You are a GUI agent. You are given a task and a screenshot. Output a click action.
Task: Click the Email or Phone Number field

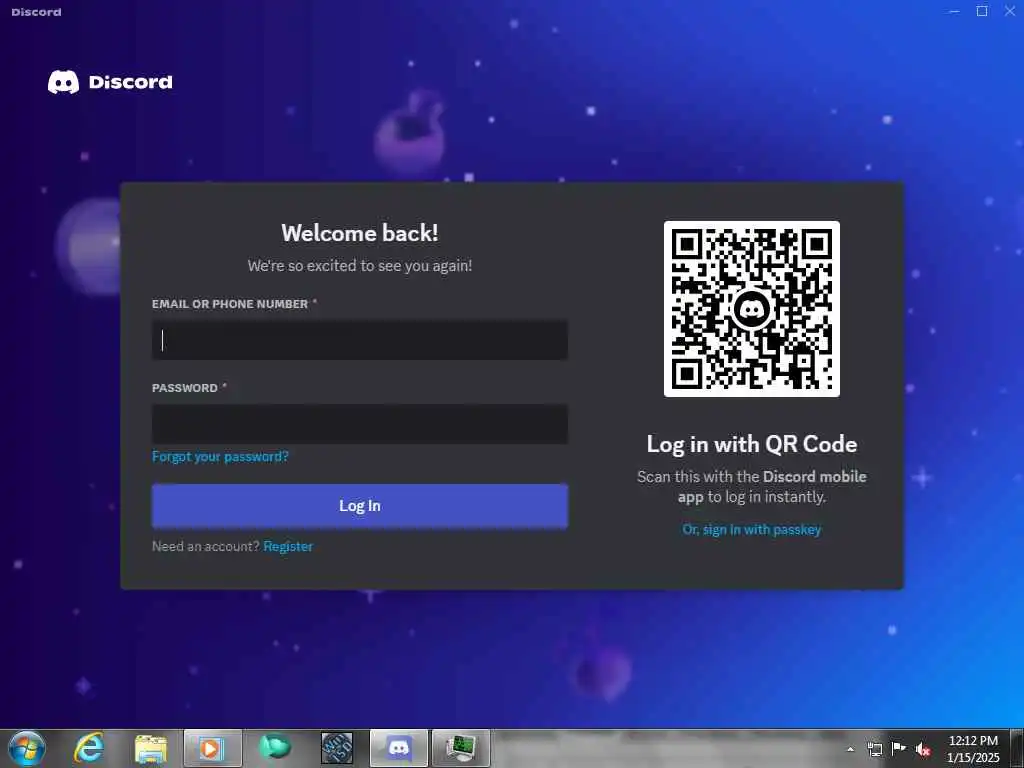(360, 340)
